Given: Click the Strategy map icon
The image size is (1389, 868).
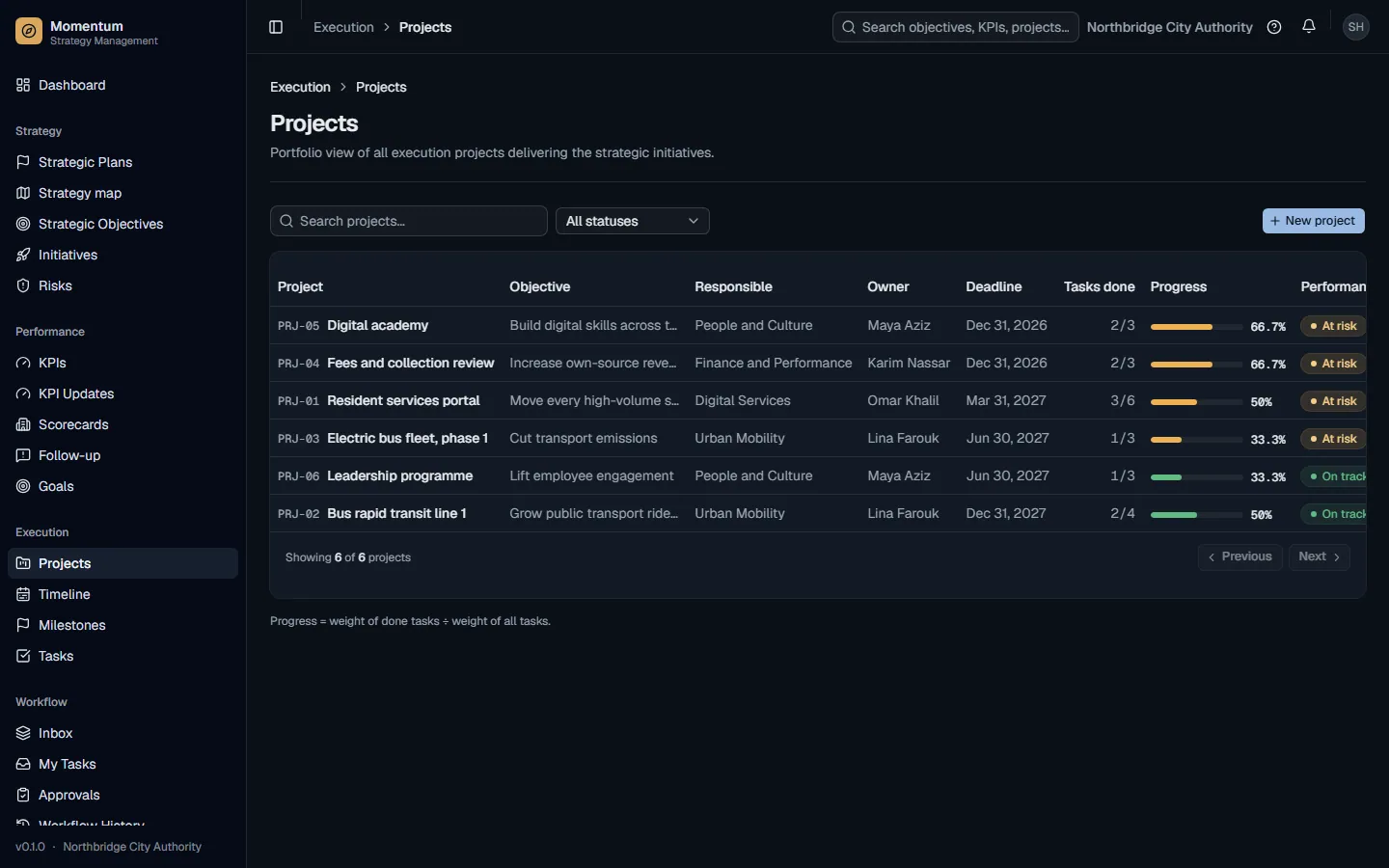Looking at the screenshot, I should click(23, 193).
